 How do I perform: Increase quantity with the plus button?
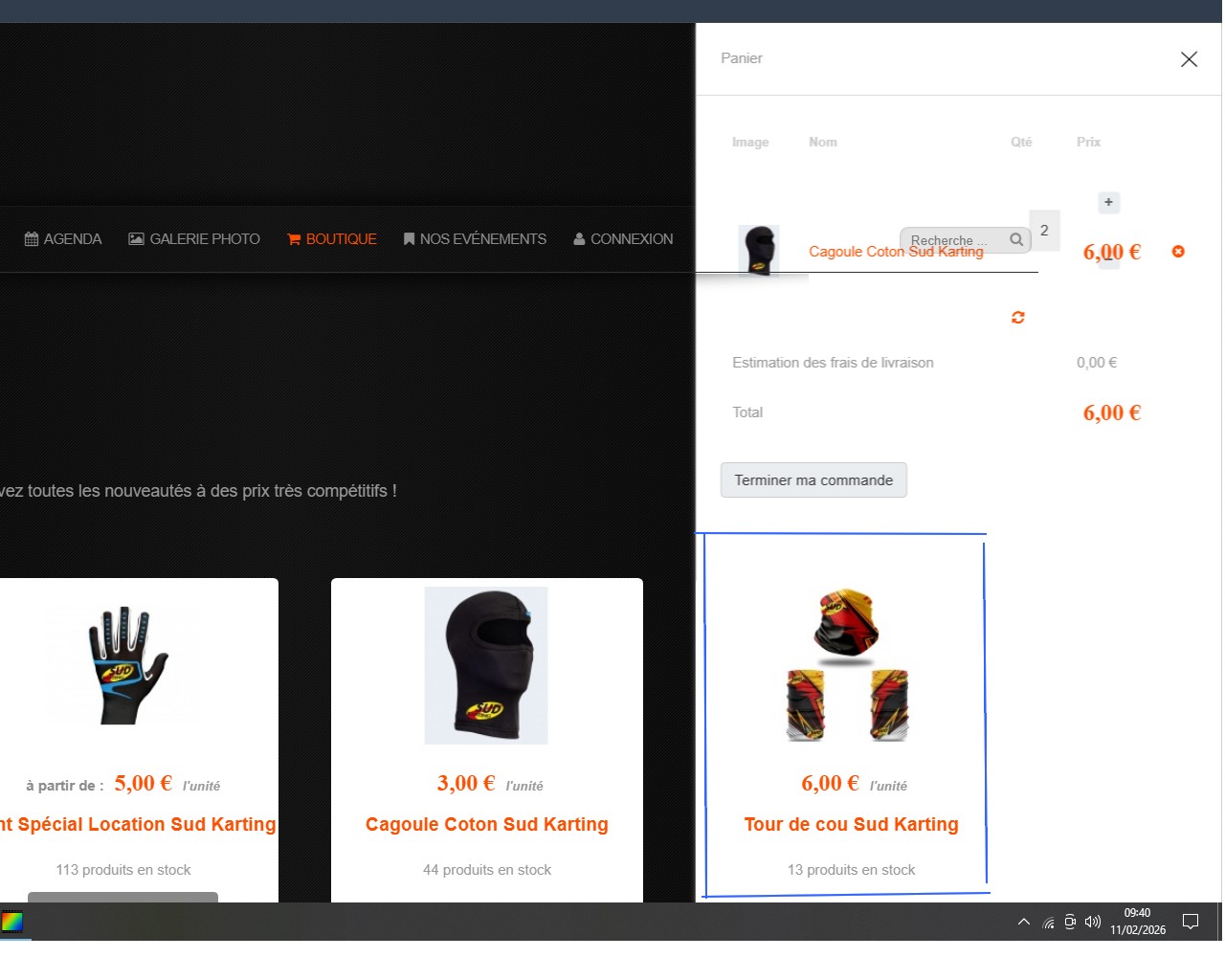pos(1108,202)
